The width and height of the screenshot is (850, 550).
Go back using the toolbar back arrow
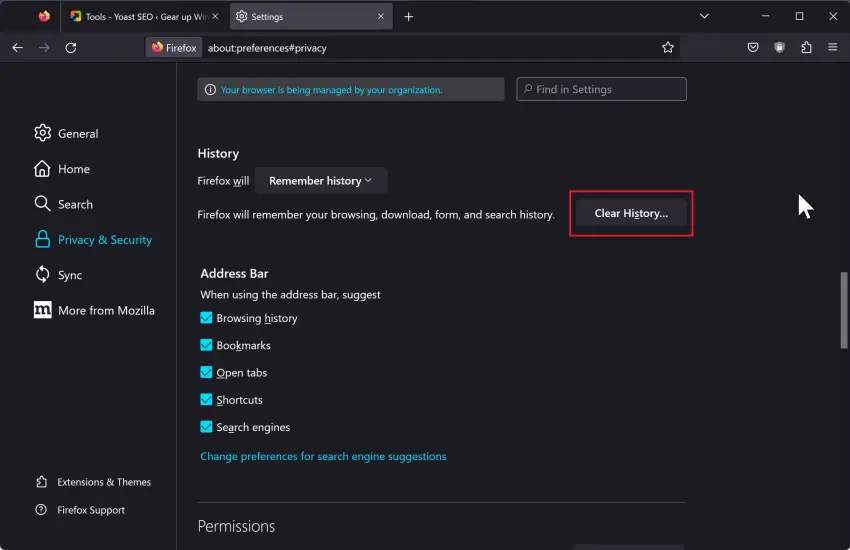tap(18, 48)
